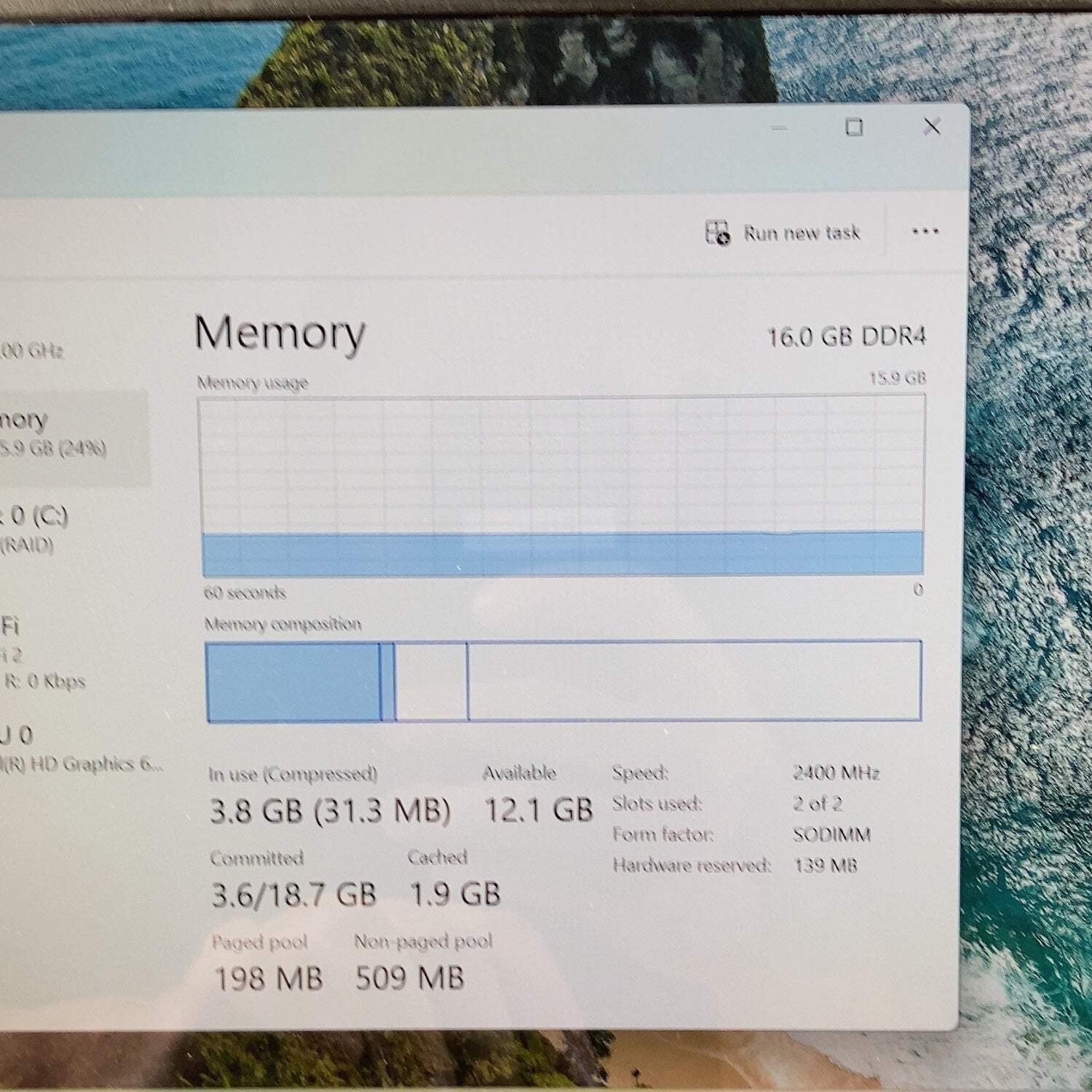Screen dimensions: 1092x1092
Task: Open the three-dot more options menu
Action: coord(925,232)
